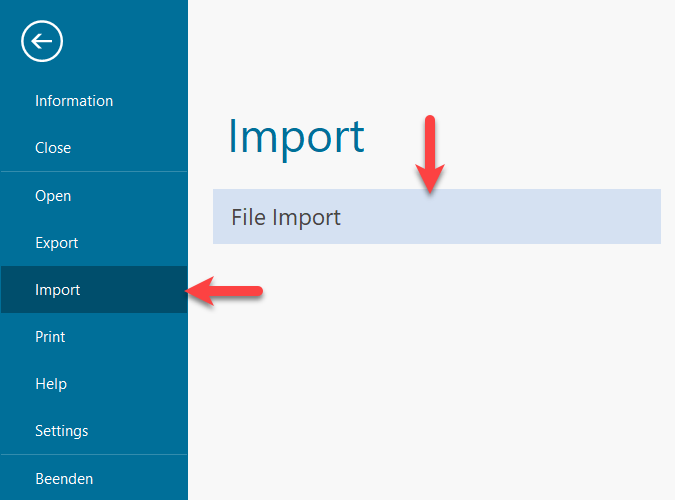The width and height of the screenshot is (675, 500).
Task: Return to document using the back arrow
Action: 42,41
